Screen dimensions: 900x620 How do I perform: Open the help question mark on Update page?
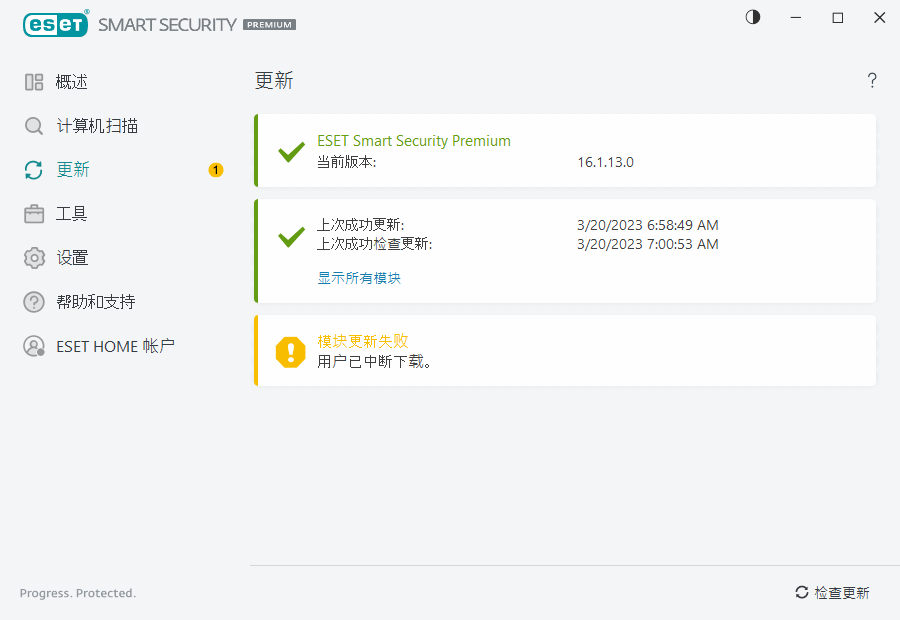click(872, 81)
